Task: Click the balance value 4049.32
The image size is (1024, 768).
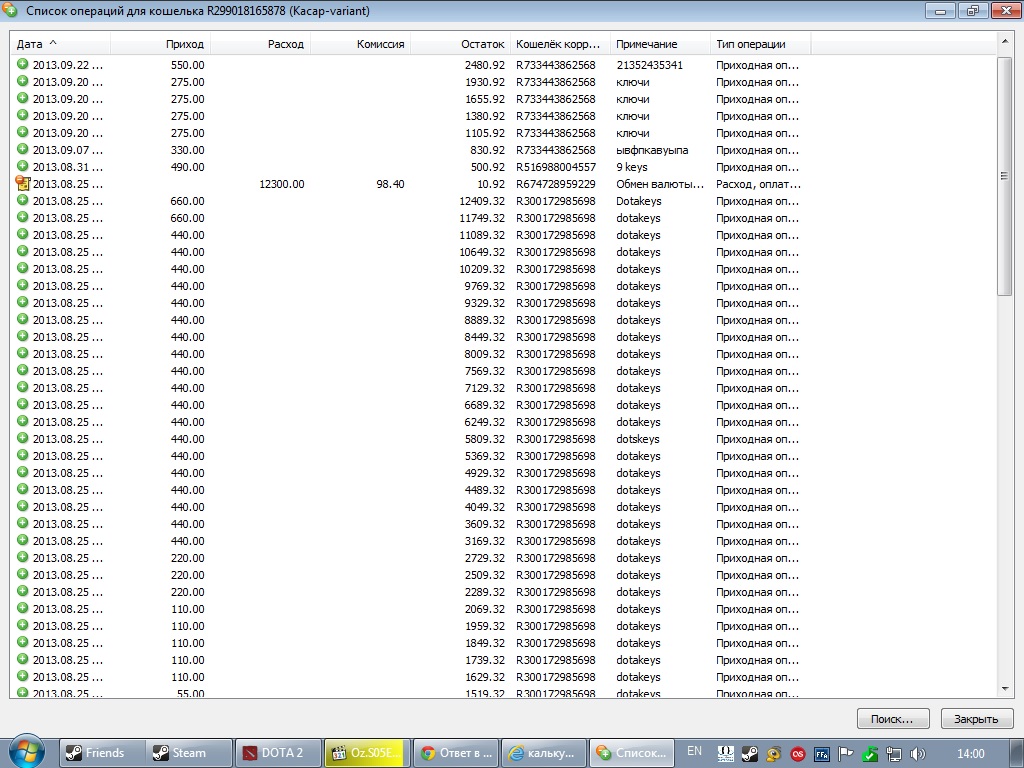Action: pos(485,507)
